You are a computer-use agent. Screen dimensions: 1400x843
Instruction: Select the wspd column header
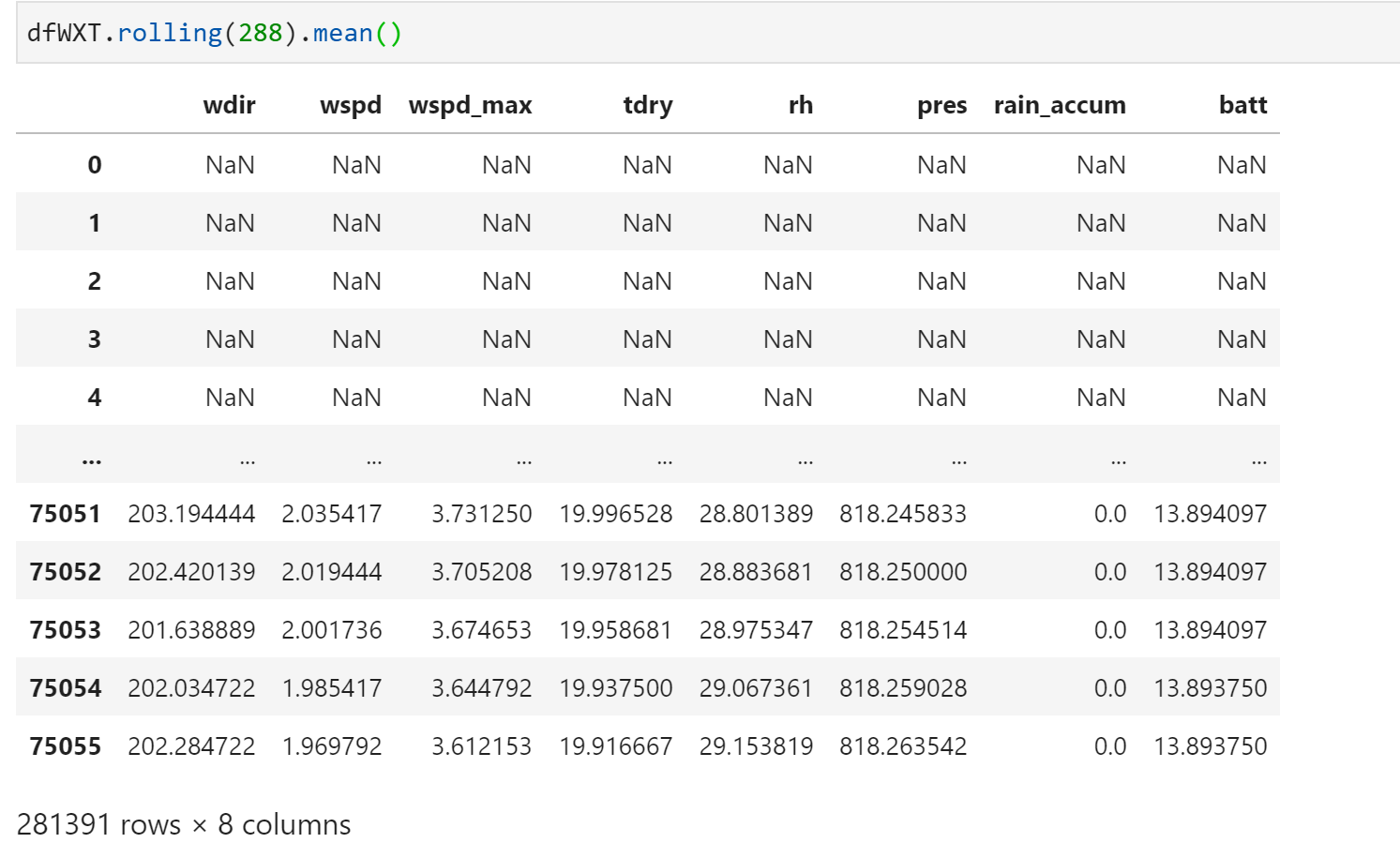[351, 105]
